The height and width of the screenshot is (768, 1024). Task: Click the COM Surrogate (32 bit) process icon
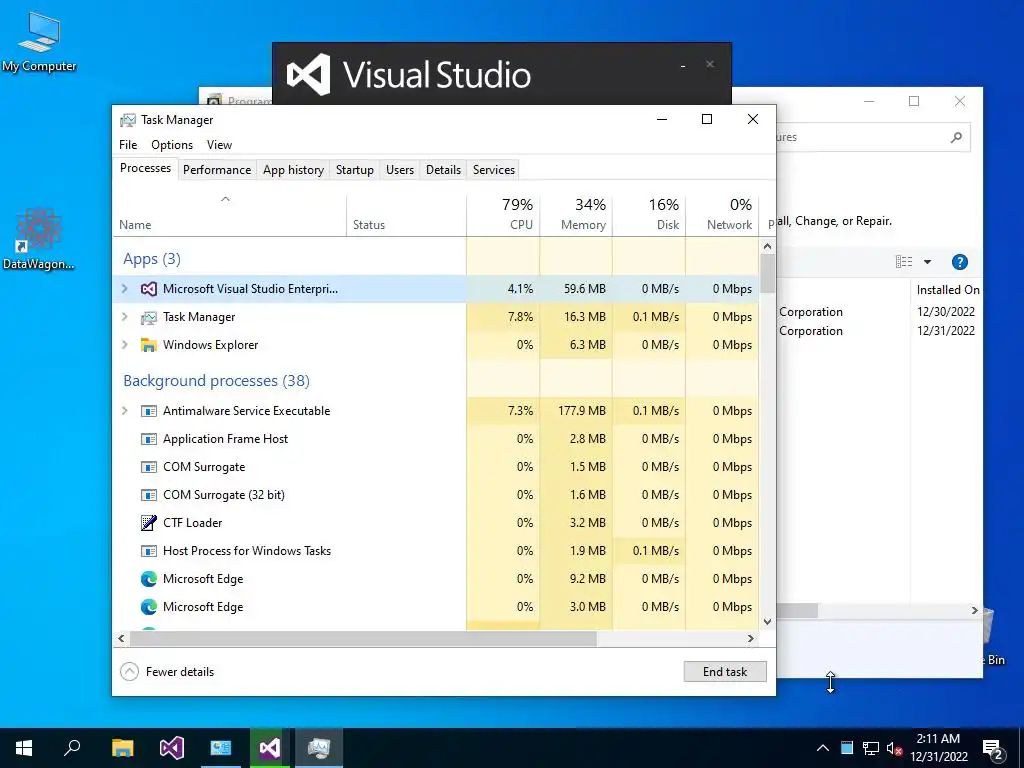coord(149,495)
